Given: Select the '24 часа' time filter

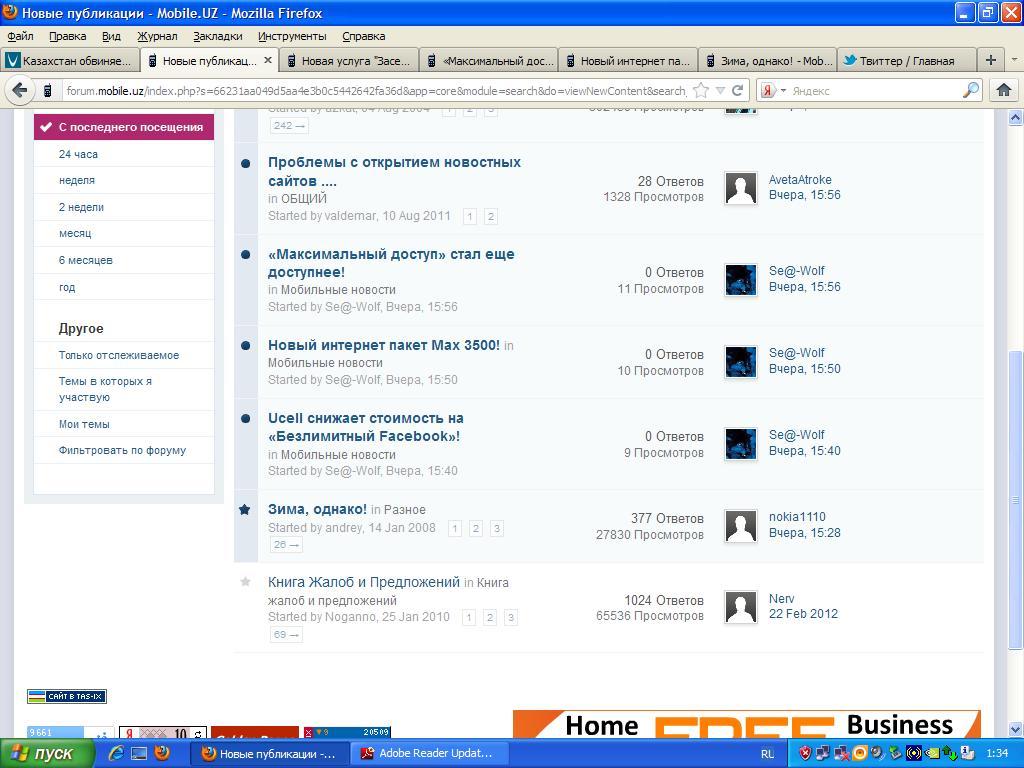Looking at the screenshot, I should tap(78, 154).
